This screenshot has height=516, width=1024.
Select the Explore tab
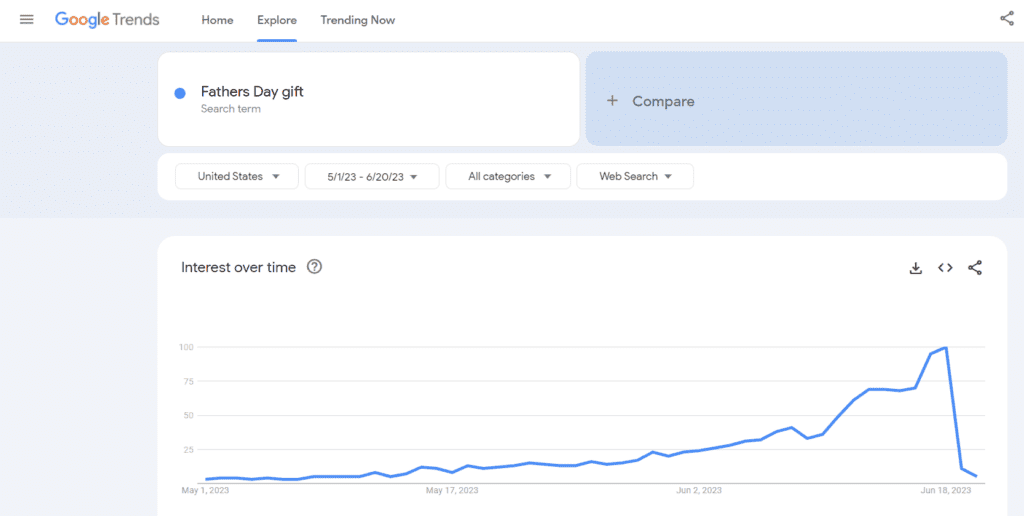pos(276,20)
